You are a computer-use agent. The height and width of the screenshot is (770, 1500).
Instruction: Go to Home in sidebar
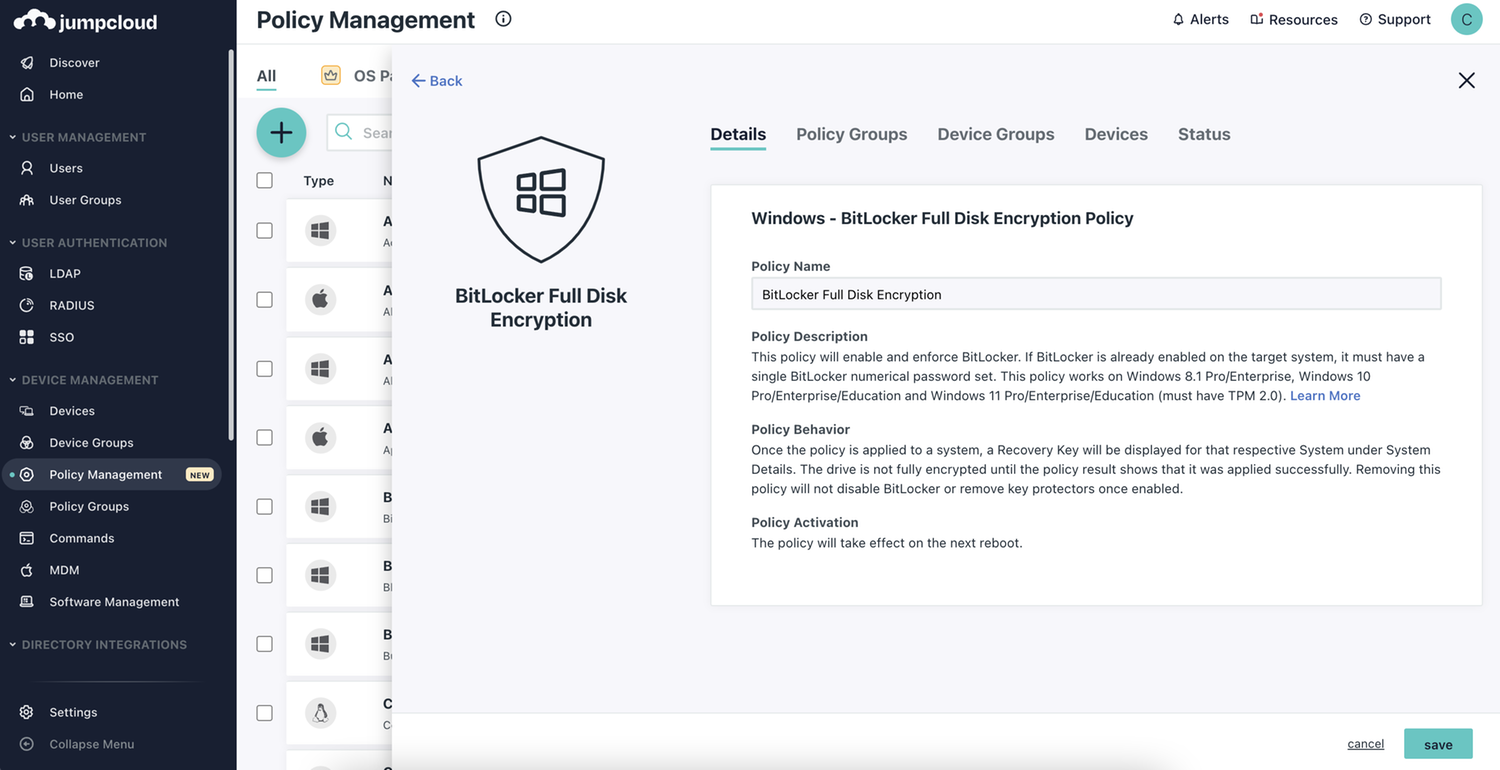click(x=66, y=95)
